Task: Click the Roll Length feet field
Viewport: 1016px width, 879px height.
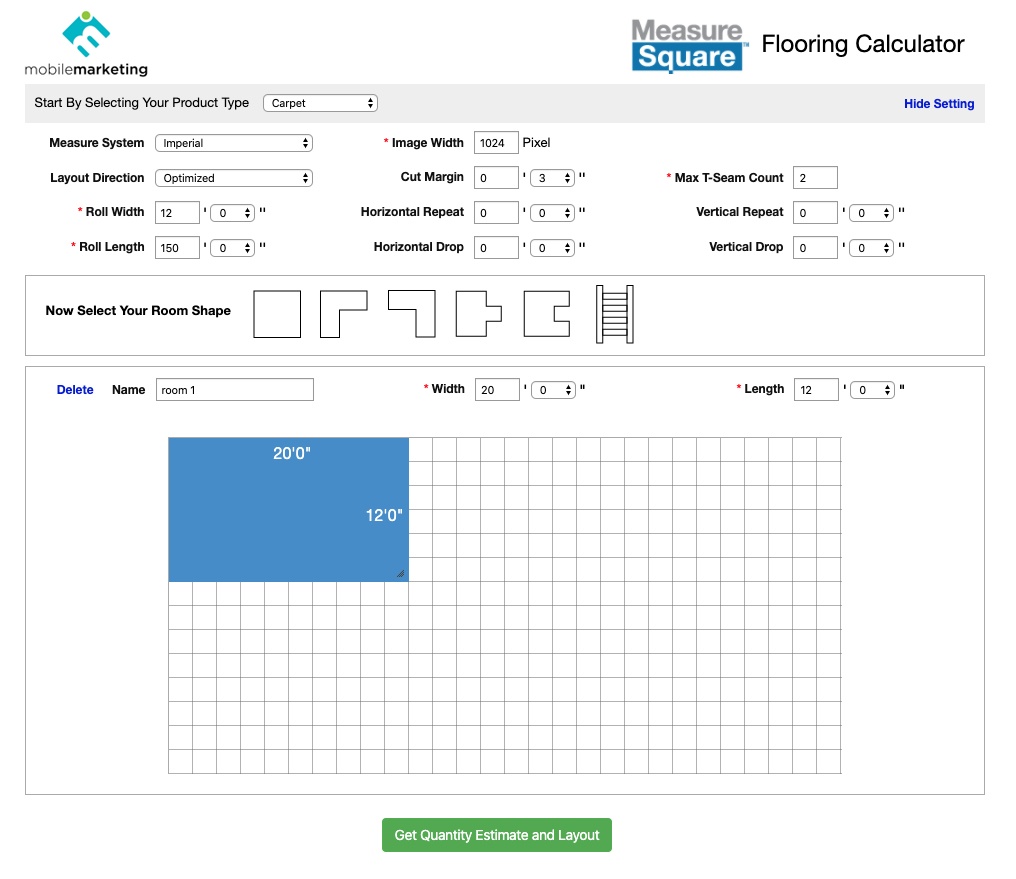Action: coord(177,247)
